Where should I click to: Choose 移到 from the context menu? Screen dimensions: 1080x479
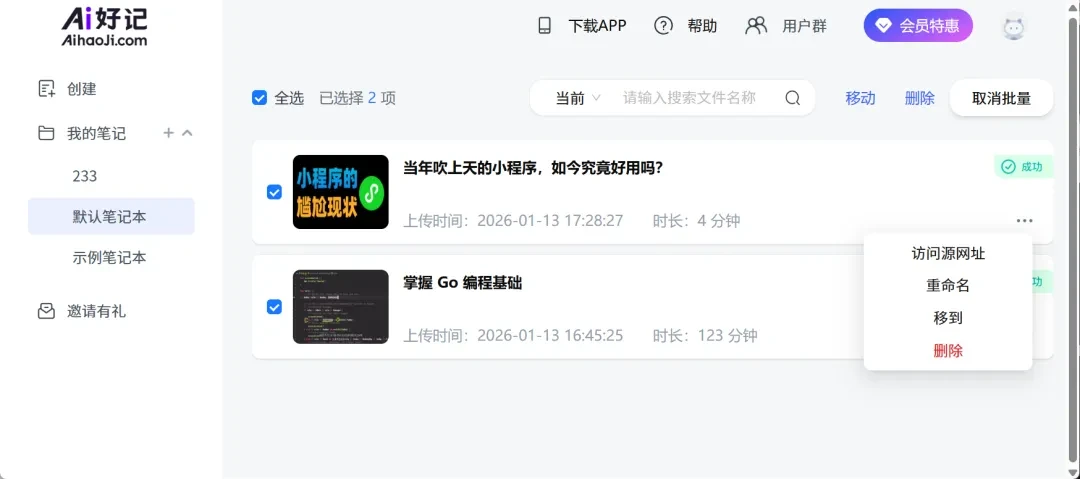click(948, 318)
